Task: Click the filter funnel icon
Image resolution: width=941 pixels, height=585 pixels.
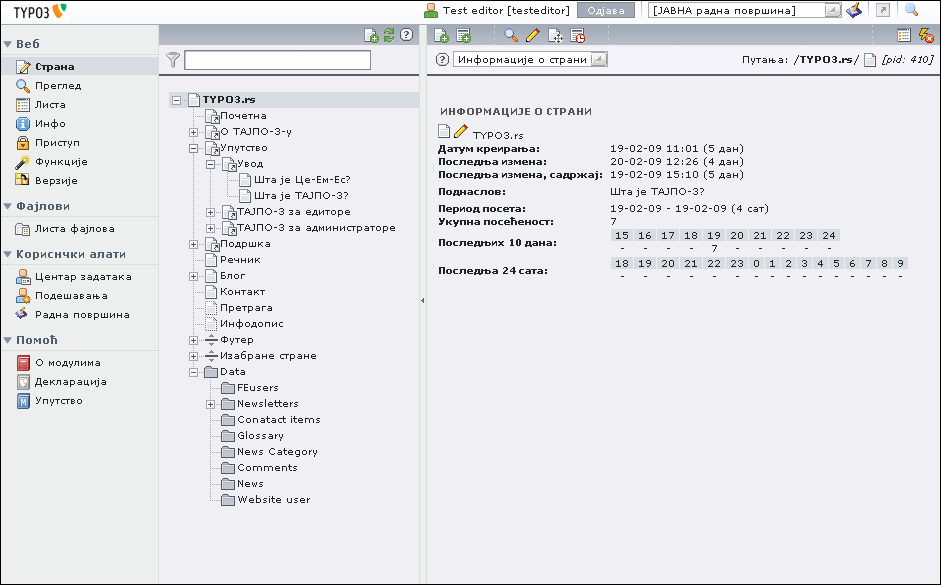Action: coord(173,59)
